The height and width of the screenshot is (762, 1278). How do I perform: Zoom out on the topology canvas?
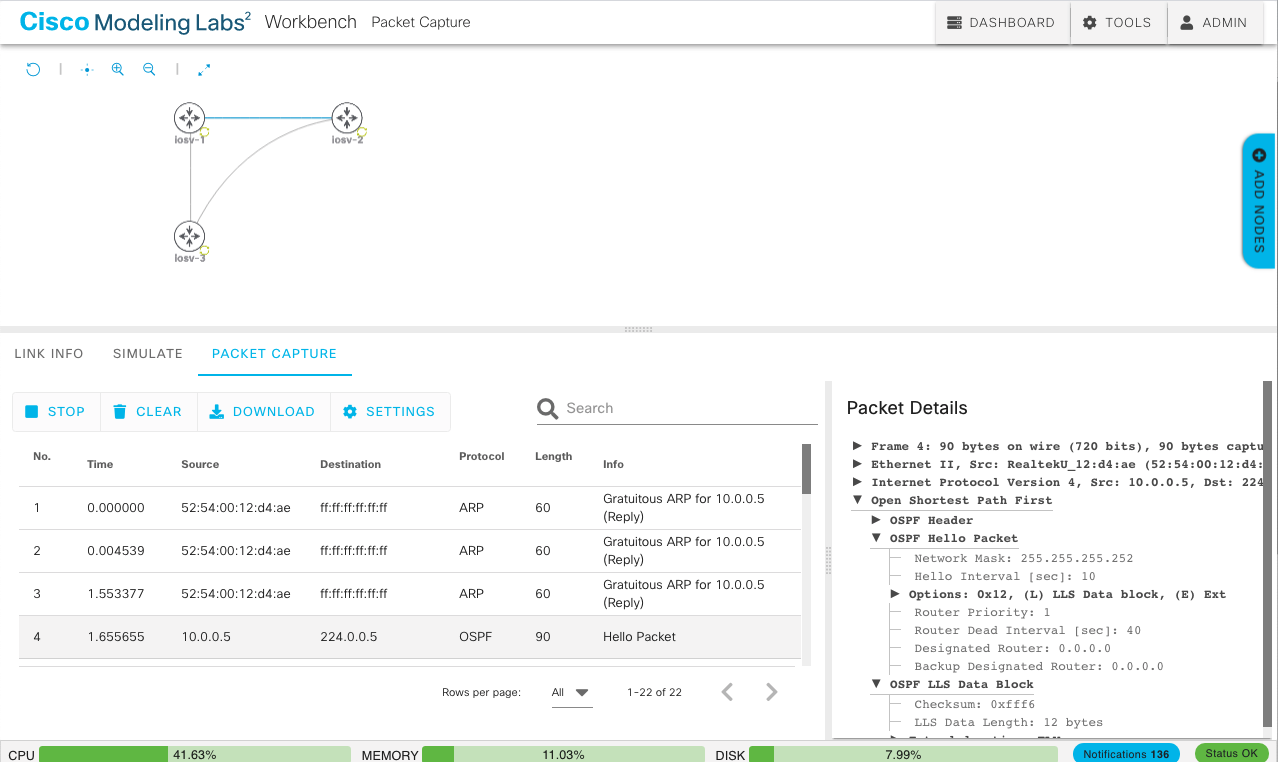click(x=149, y=70)
